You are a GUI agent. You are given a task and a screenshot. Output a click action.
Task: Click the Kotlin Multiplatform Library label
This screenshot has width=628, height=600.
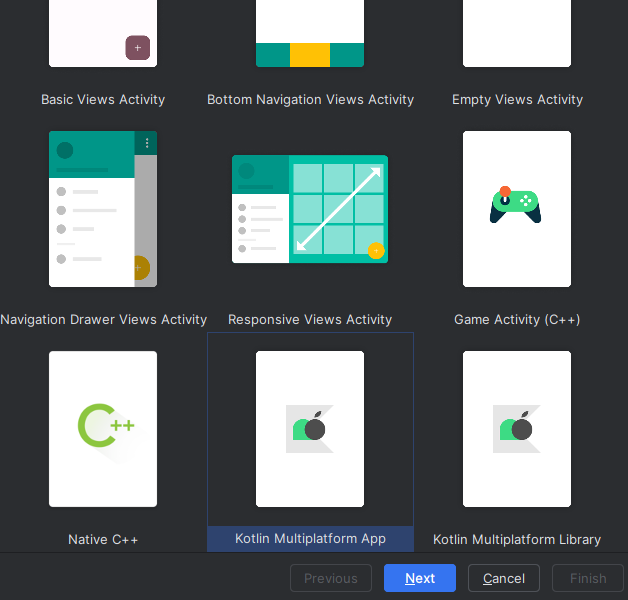tap(517, 540)
